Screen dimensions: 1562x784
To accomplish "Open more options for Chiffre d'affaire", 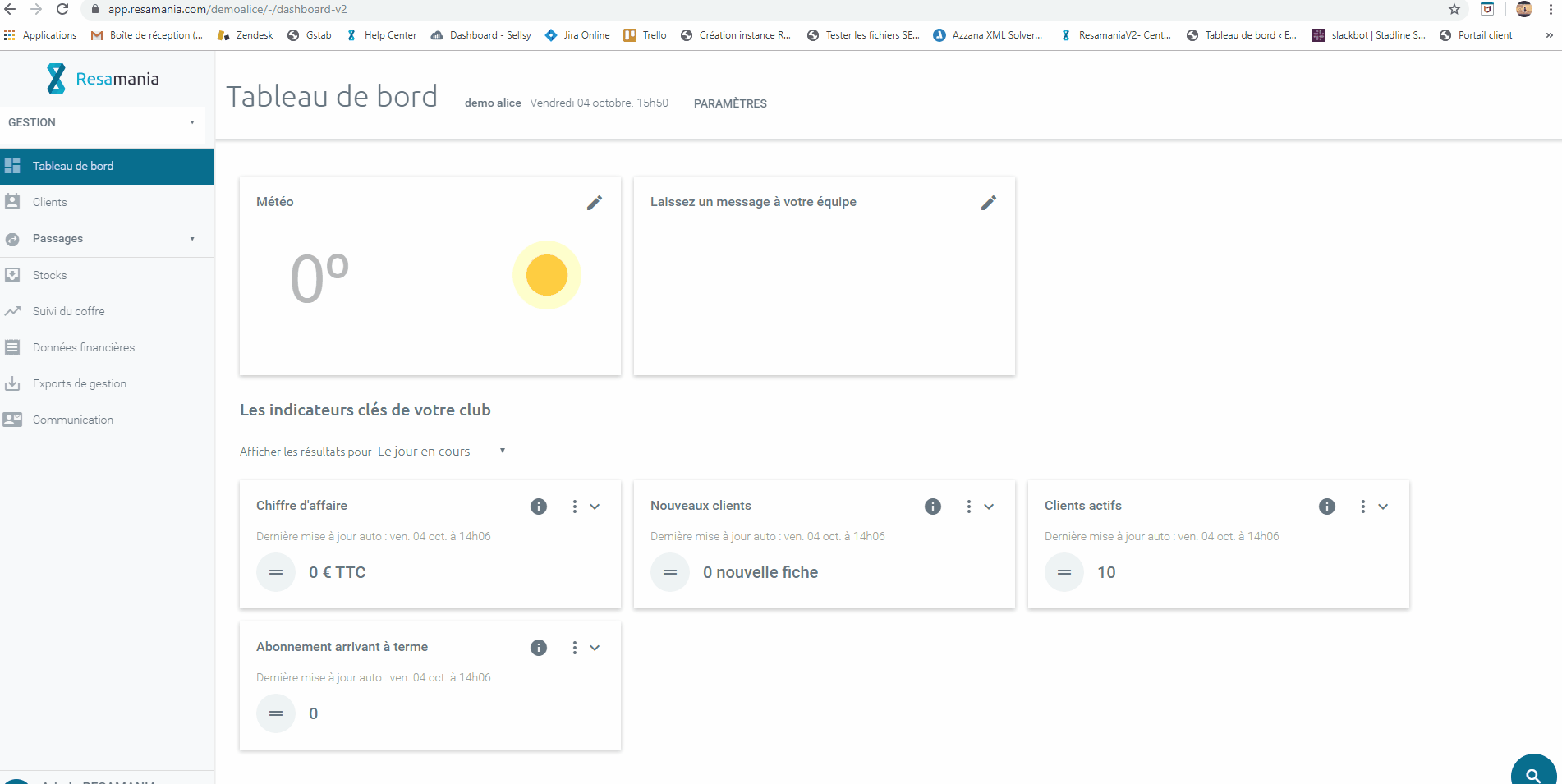I will tap(575, 507).
